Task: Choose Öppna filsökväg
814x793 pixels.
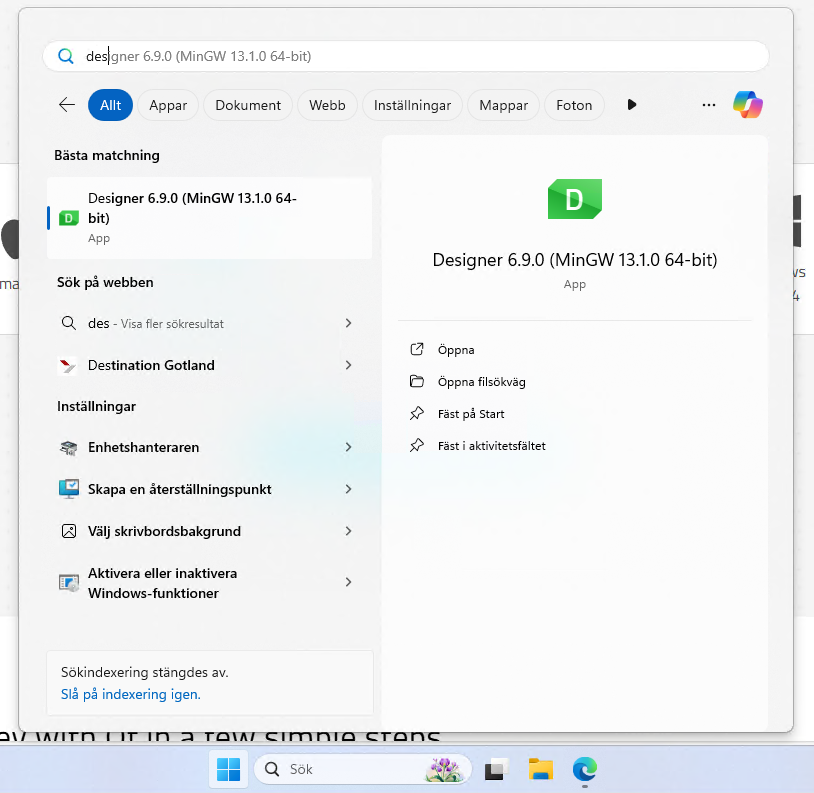Action: 482,382
